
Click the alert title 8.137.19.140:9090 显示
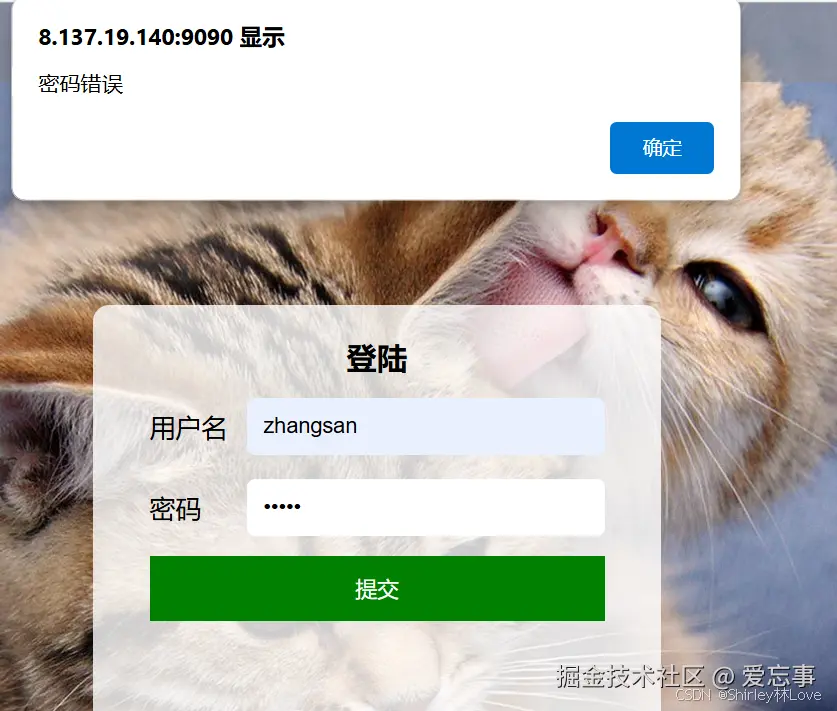point(161,37)
